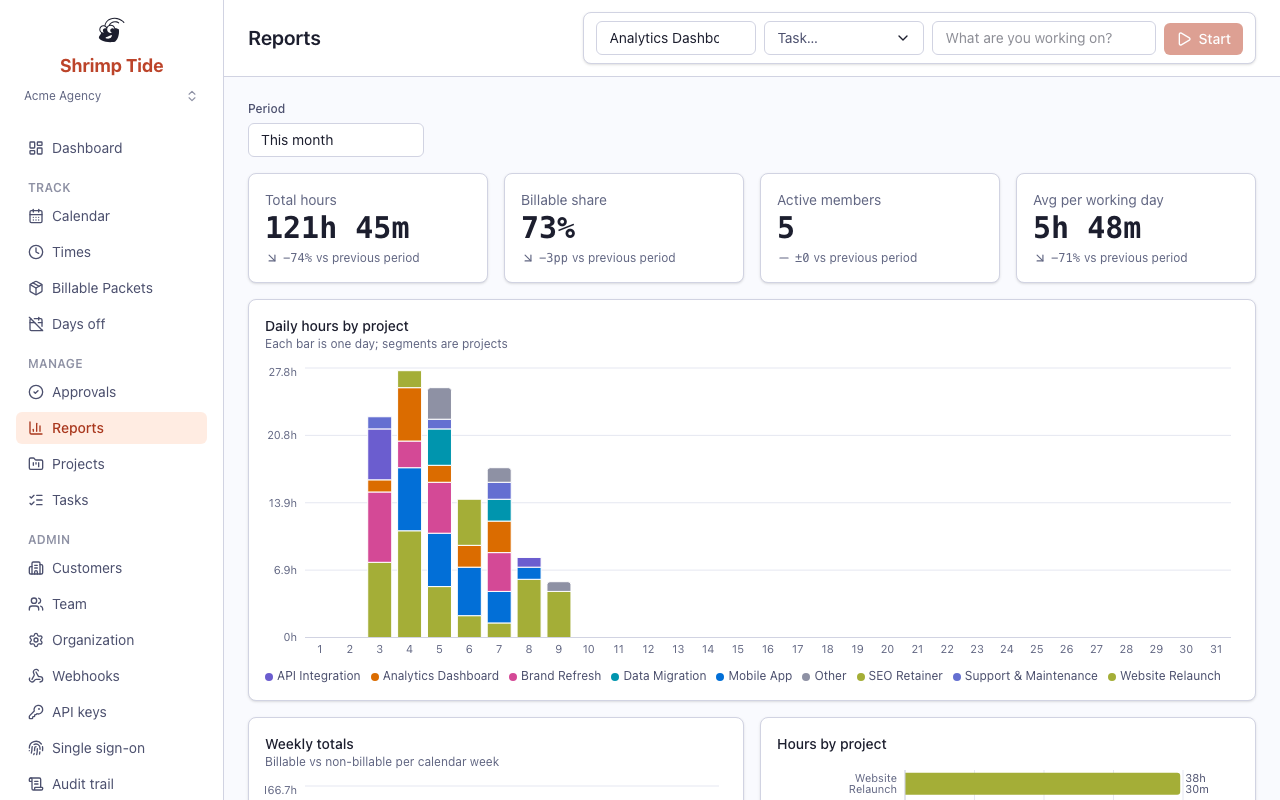The image size is (1280, 800).
Task: Click the Weekly totals card title
Action: coord(309,744)
